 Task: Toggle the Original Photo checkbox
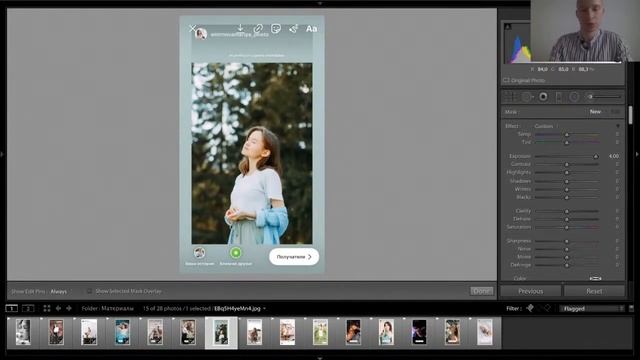(x=506, y=80)
